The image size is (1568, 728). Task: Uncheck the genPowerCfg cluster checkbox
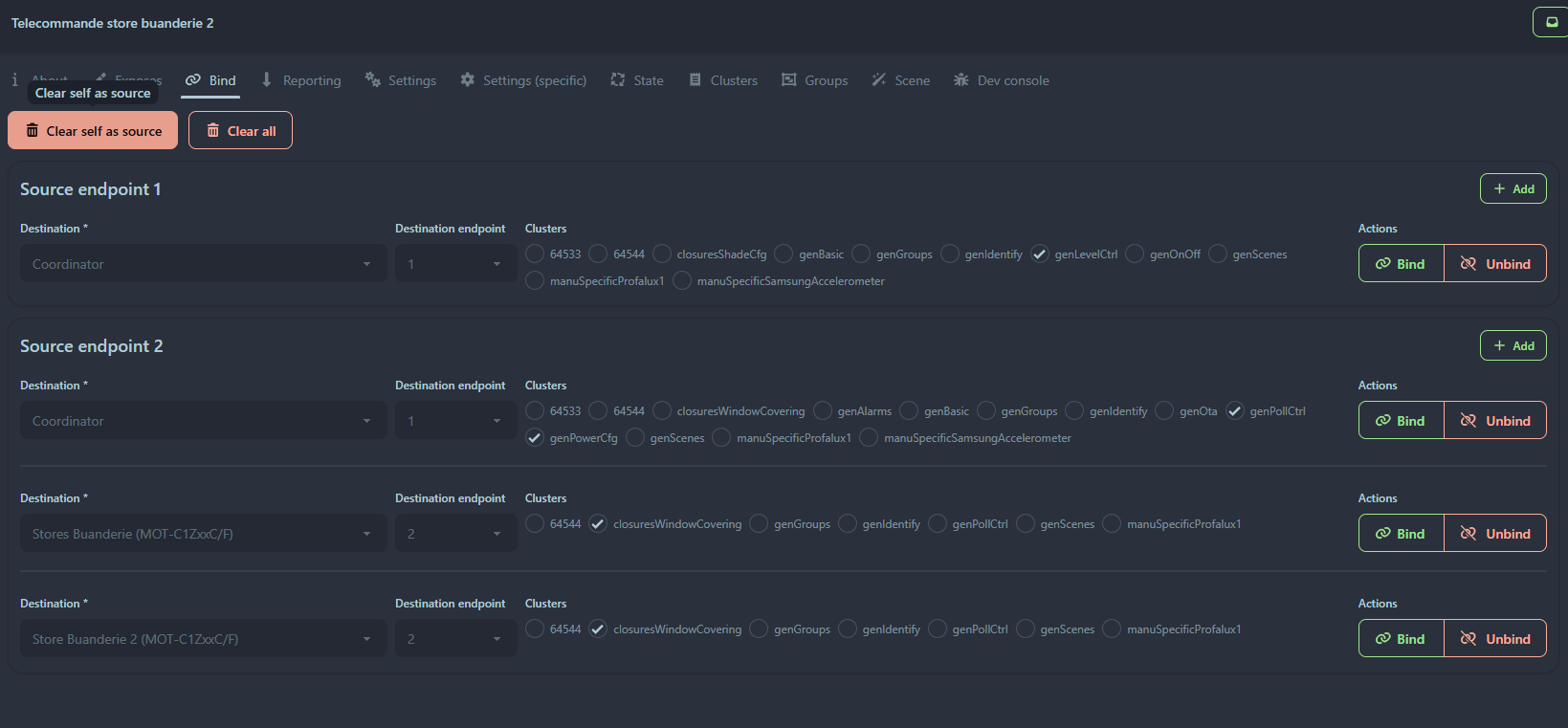[535, 438]
